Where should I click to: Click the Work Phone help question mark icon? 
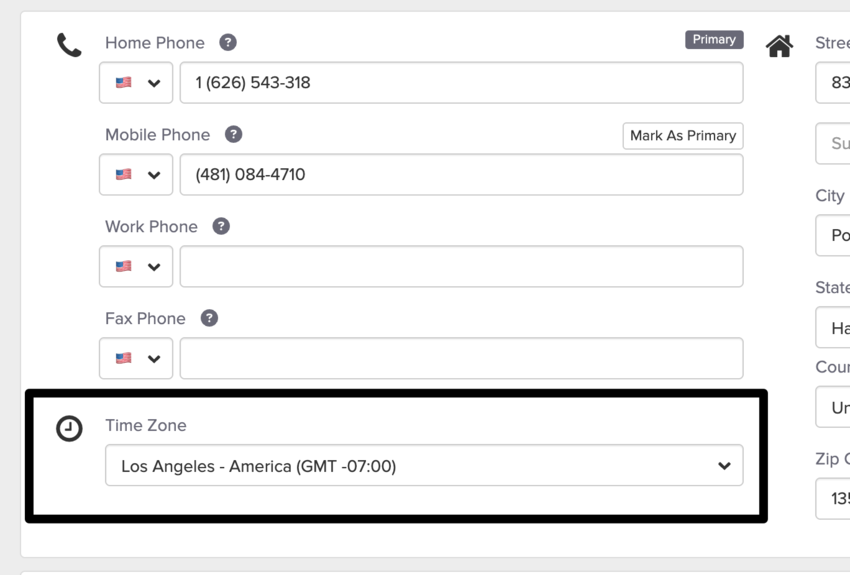[x=221, y=227]
